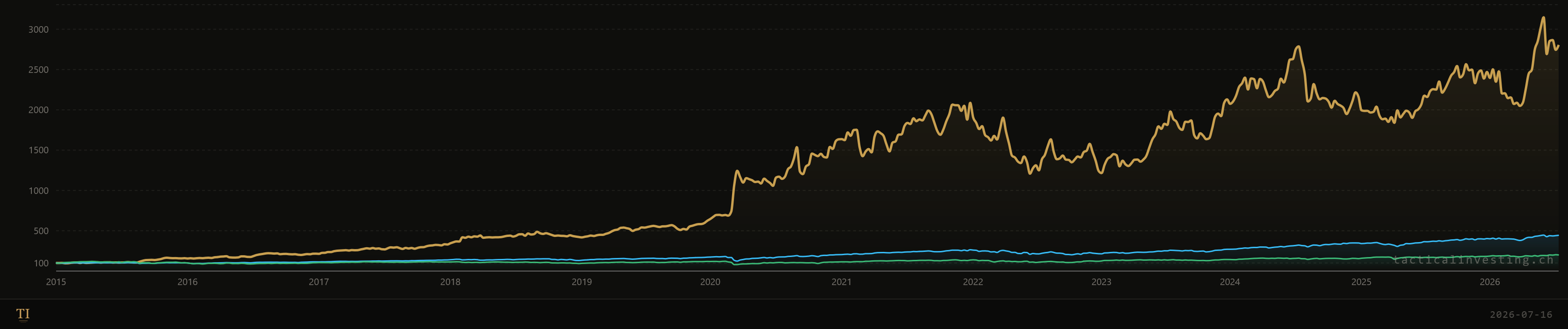The image size is (1568, 329).
Task: Click the 2500 y-axis label
Action: tap(38, 69)
